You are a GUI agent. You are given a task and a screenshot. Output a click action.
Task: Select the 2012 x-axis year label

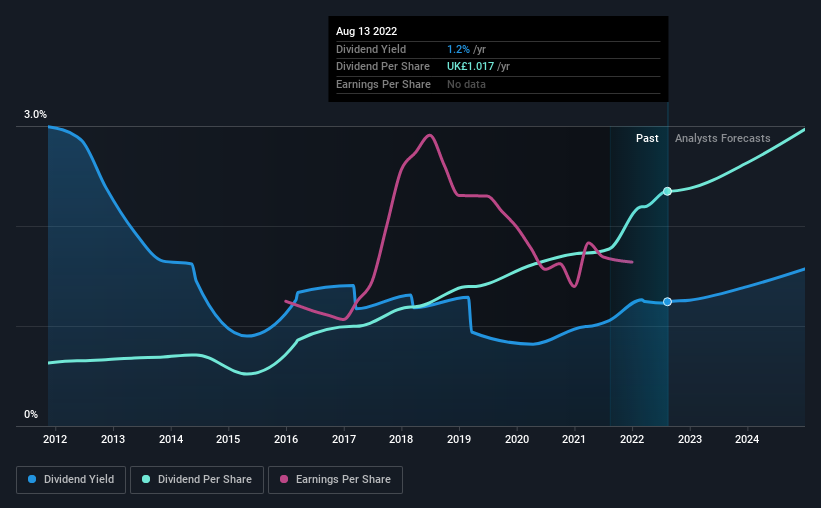coord(55,439)
